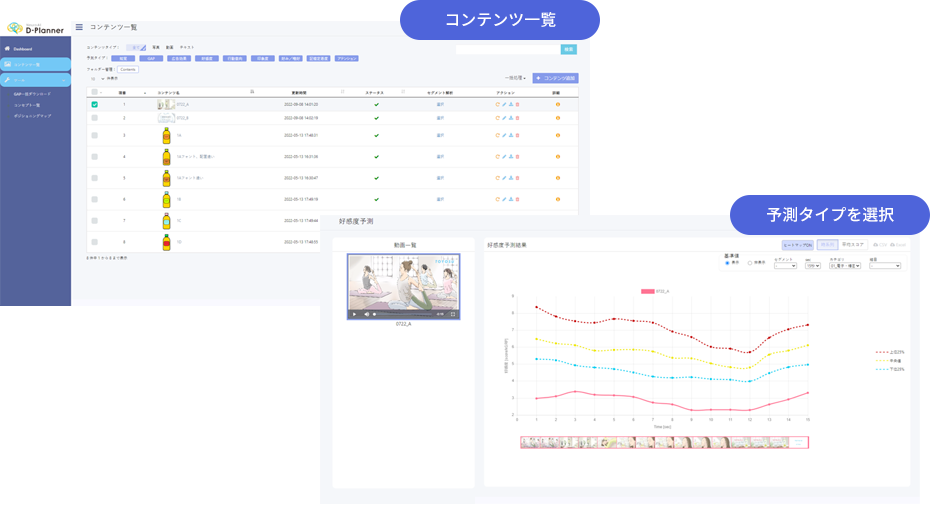Click the コンテンツ追加 button
This screenshot has width=930, height=512.
point(556,78)
